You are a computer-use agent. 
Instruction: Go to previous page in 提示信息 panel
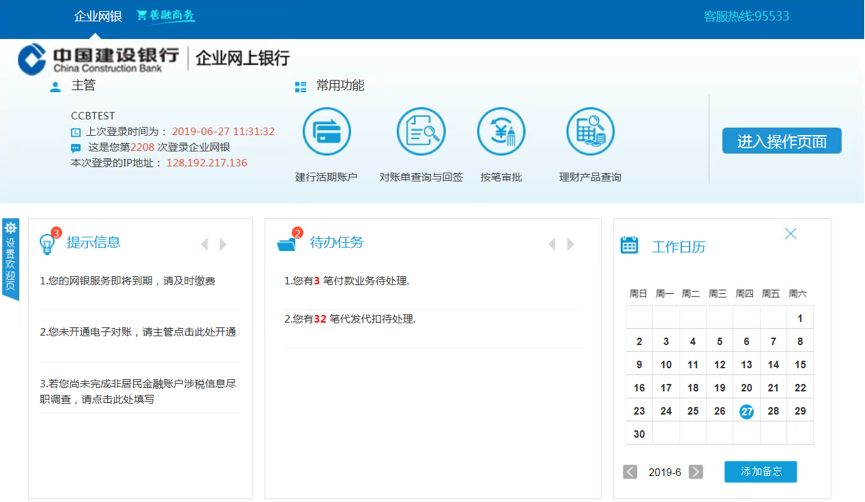coord(205,244)
